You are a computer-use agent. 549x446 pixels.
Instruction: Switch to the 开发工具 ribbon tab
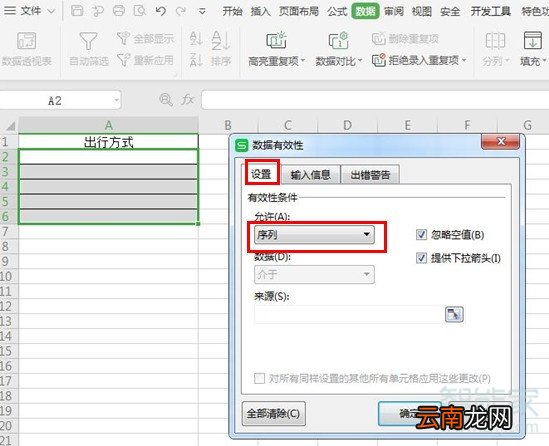pyautogui.click(x=491, y=11)
